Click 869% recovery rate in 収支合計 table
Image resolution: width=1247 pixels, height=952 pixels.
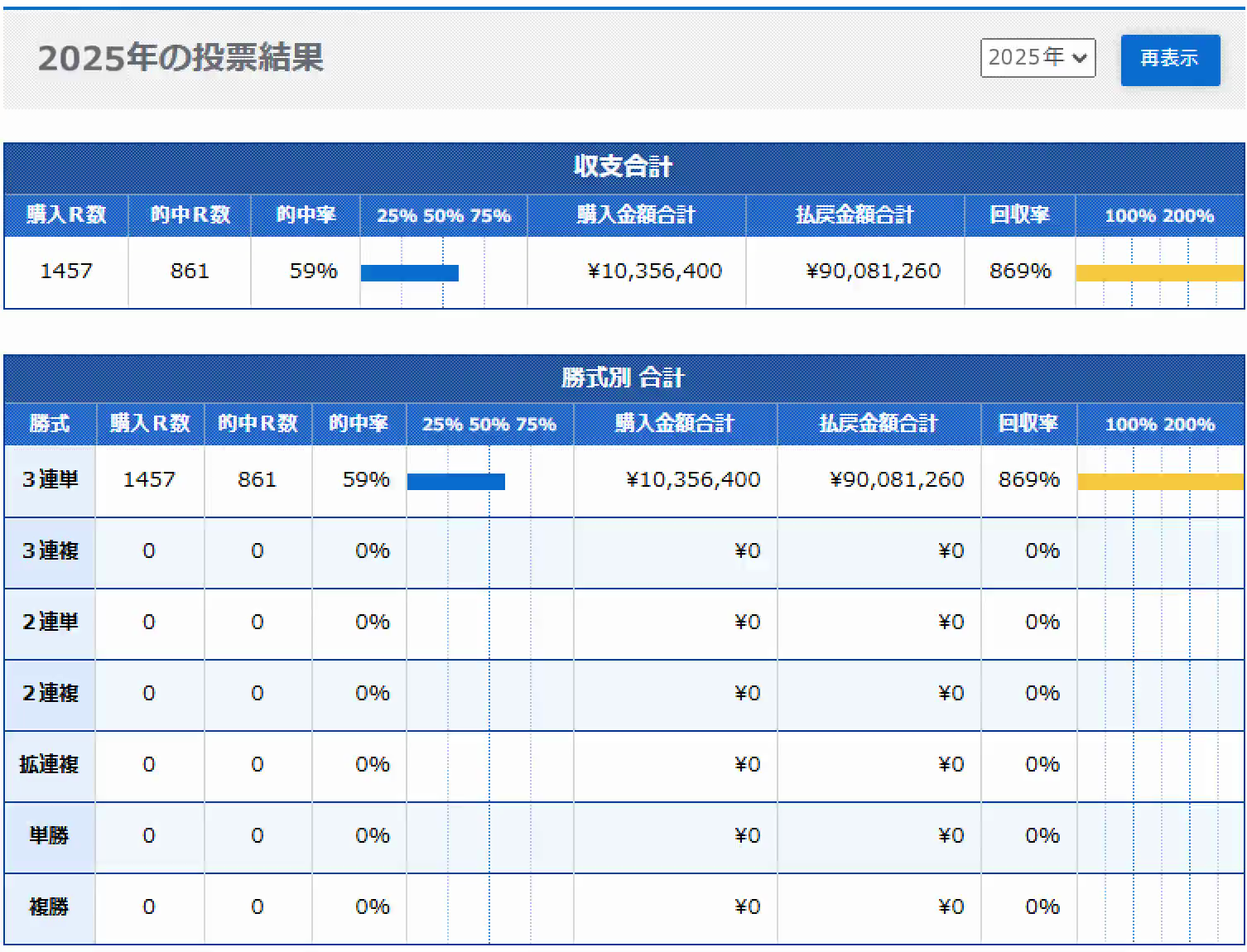(x=1019, y=272)
